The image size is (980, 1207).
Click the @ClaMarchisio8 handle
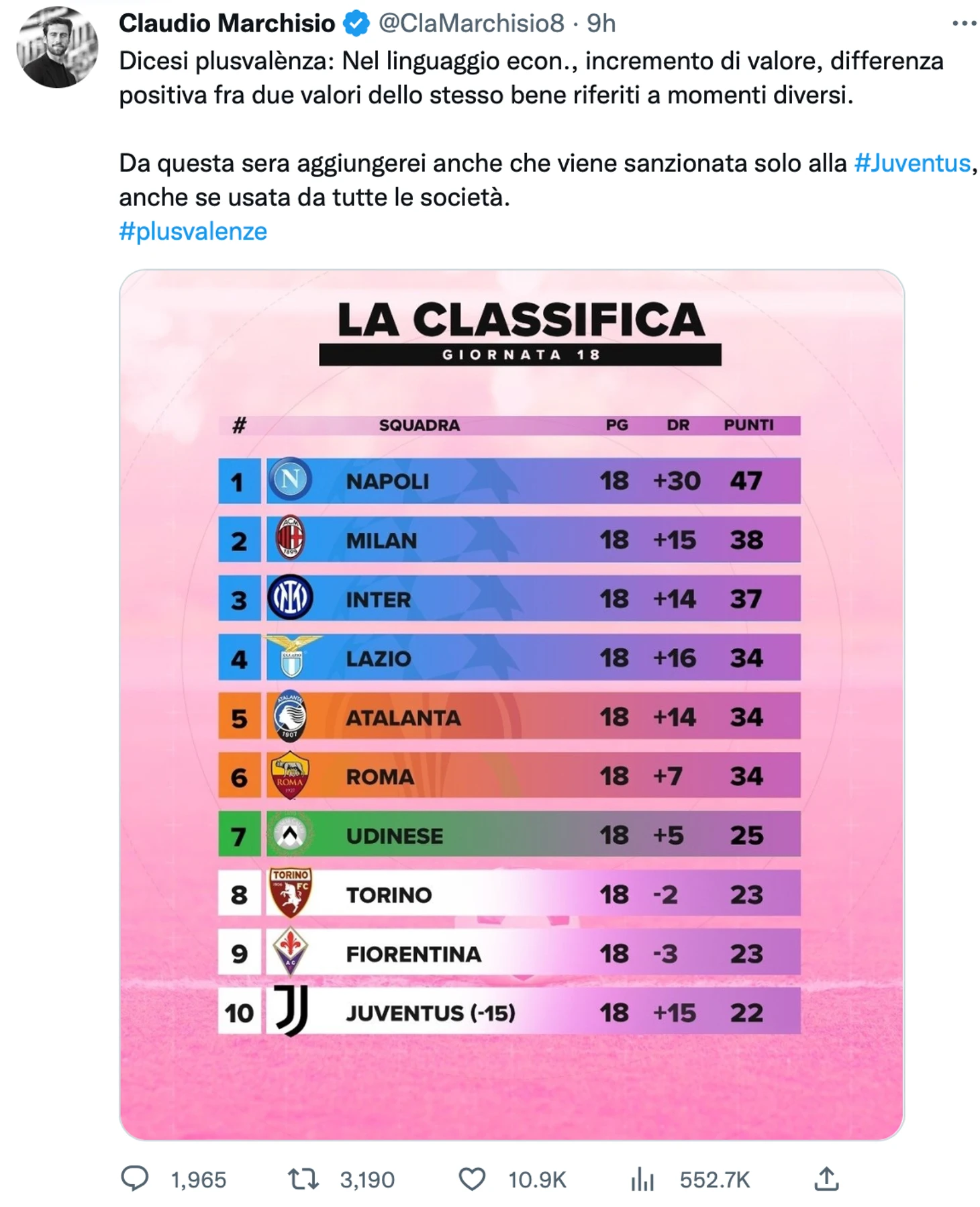point(471,23)
